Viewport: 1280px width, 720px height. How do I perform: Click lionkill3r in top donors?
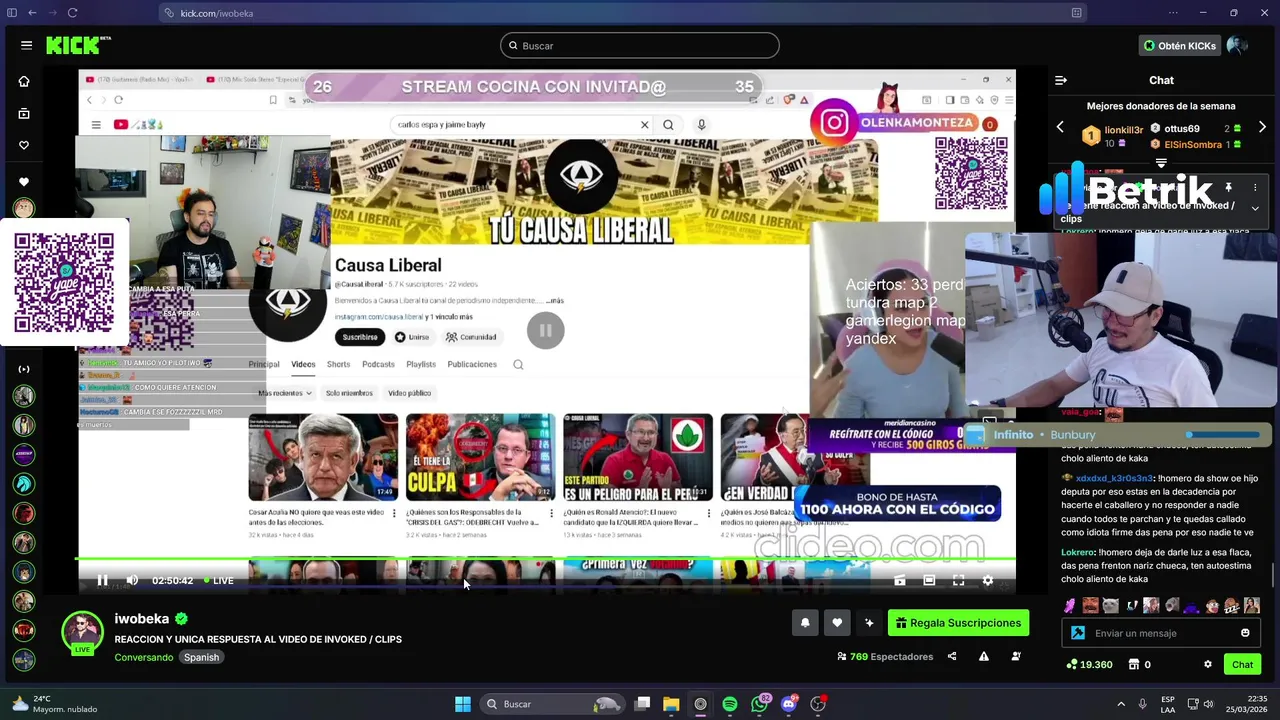click(1123, 130)
